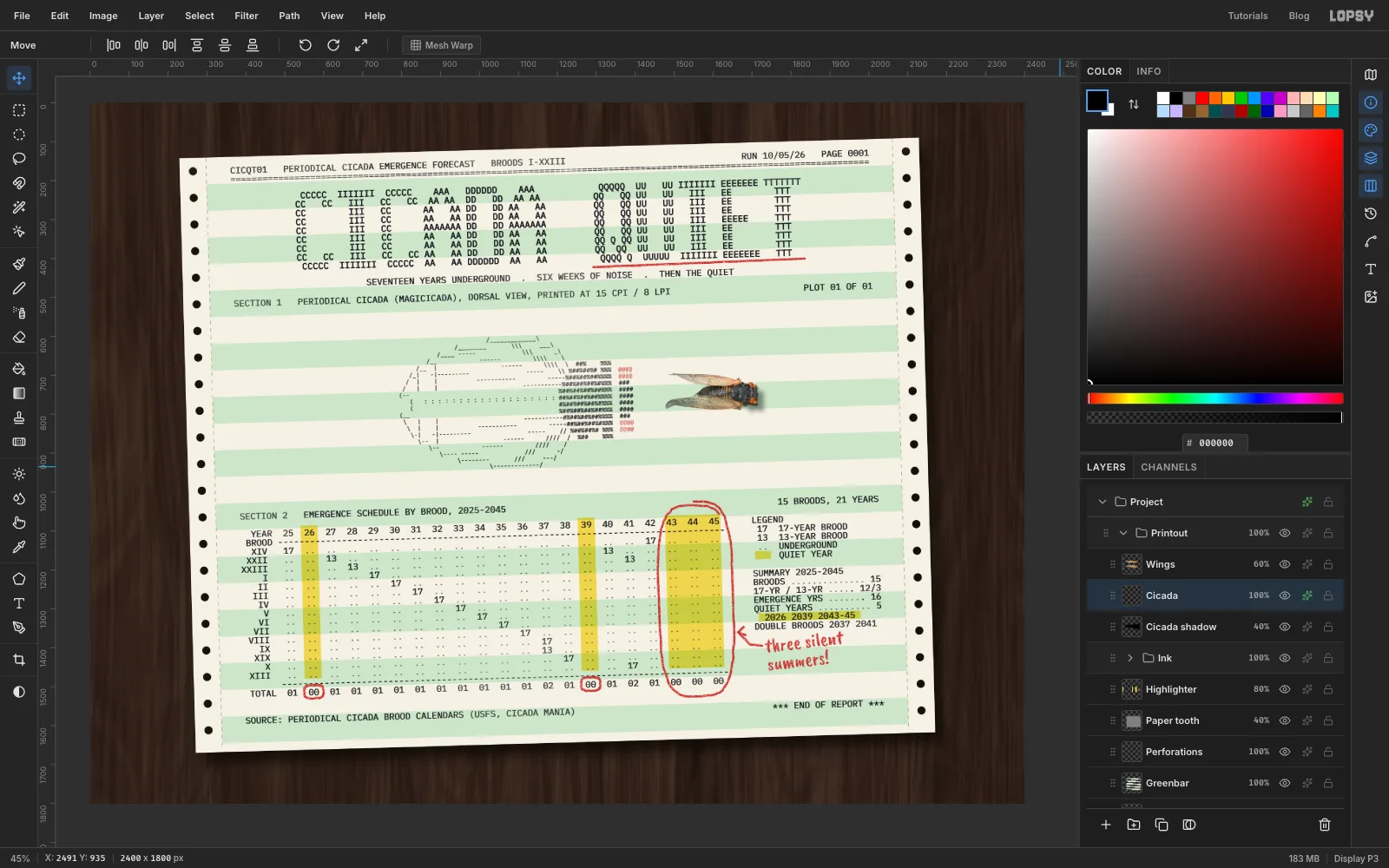Hide the Cicada shadow layer
This screenshot has width=1389, height=868.
click(1285, 627)
